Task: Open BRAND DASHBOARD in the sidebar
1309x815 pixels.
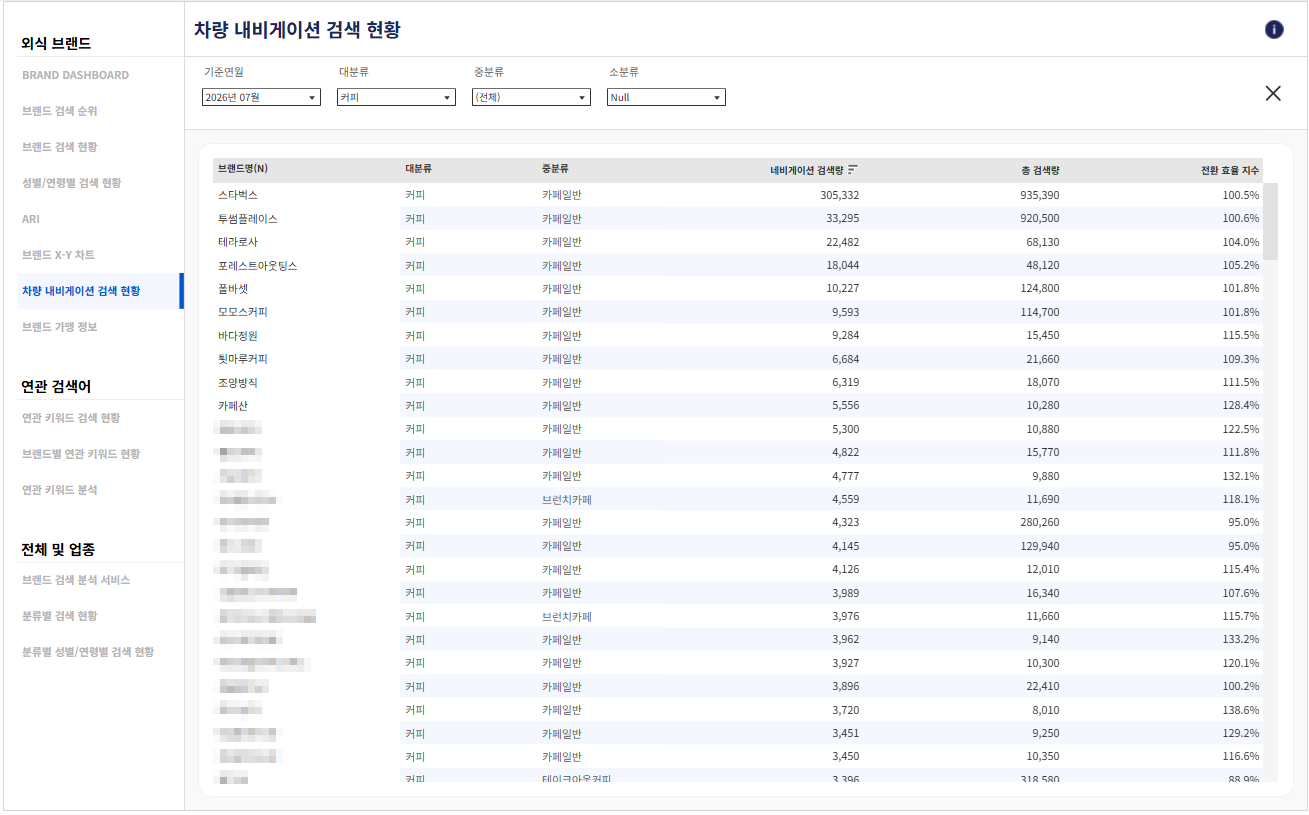Action: (x=75, y=75)
